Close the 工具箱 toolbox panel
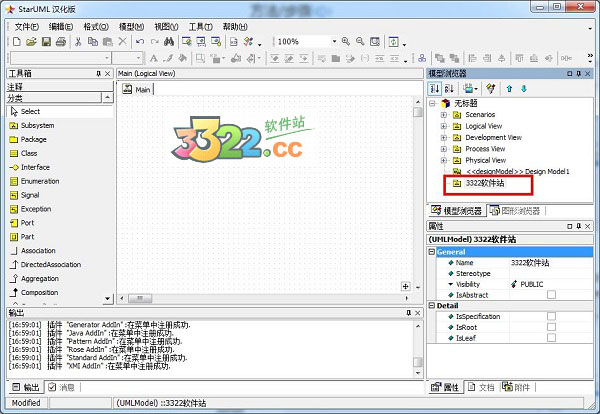This screenshot has width=600, height=414. click(108, 73)
